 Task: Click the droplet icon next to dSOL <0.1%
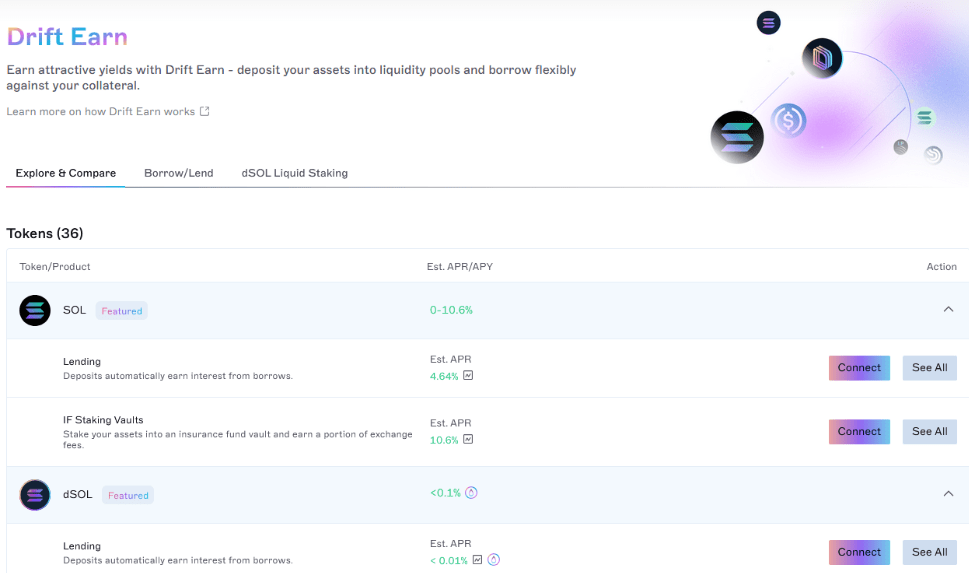pyautogui.click(x=471, y=492)
